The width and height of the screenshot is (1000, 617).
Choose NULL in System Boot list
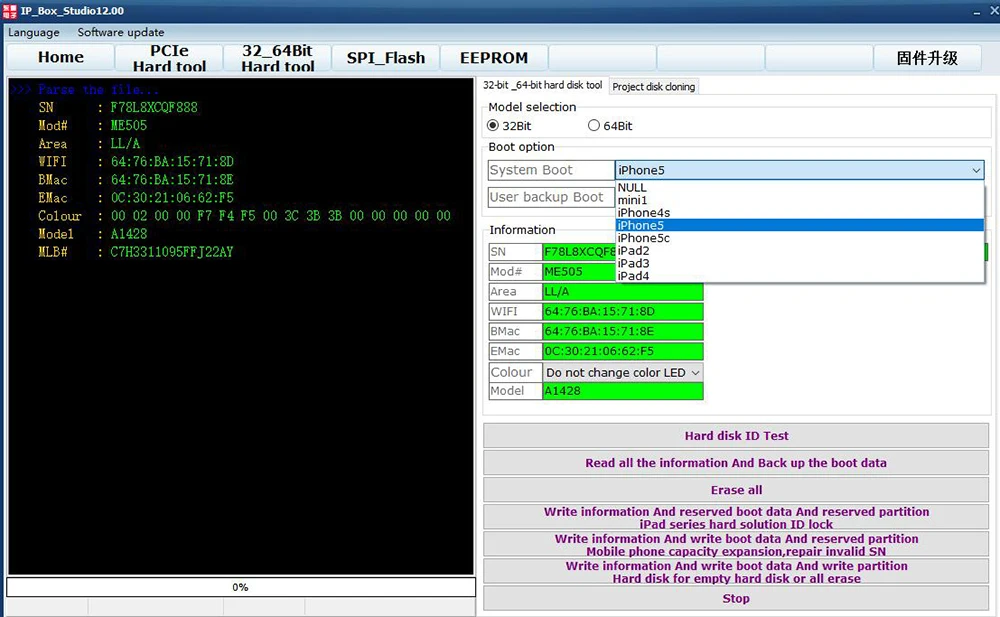(800, 188)
